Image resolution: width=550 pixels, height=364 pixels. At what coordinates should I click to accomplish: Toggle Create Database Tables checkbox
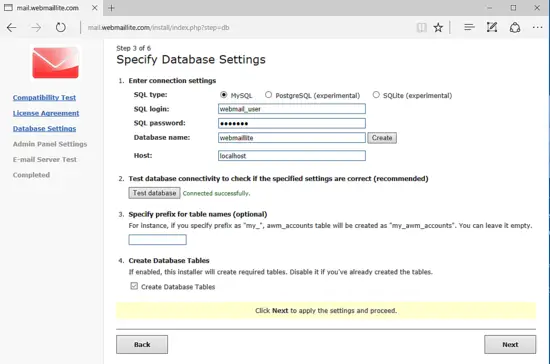point(134,286)
